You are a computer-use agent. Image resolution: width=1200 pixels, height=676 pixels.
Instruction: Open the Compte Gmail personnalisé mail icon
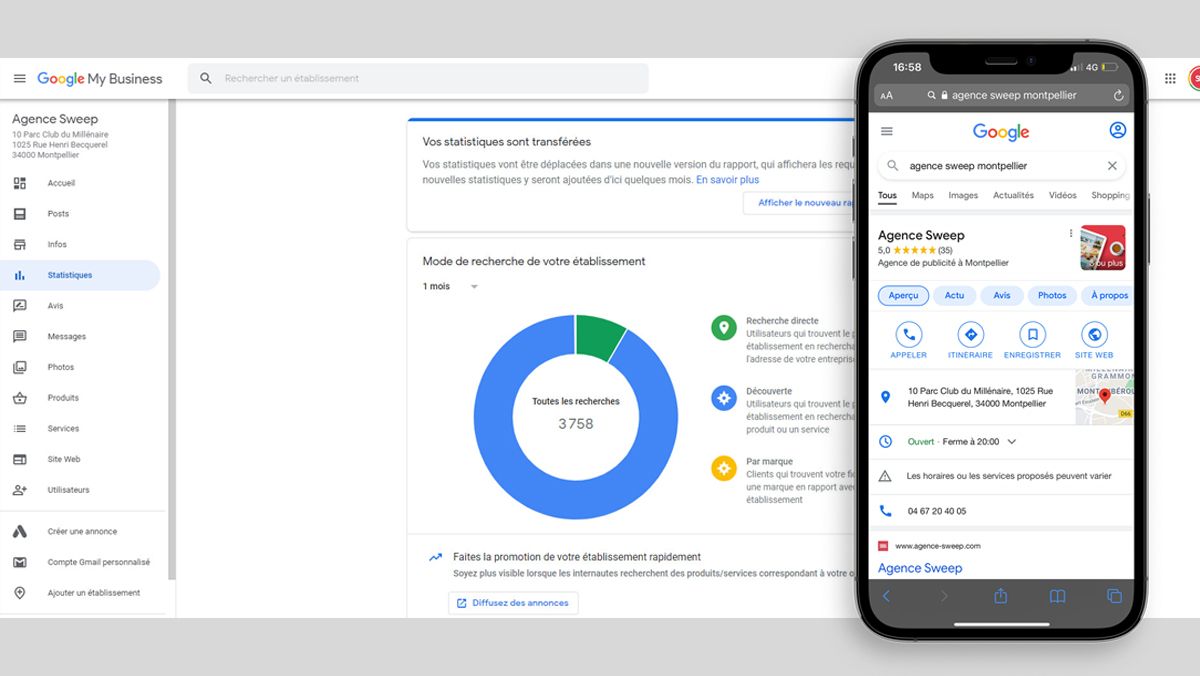(20, 562)
